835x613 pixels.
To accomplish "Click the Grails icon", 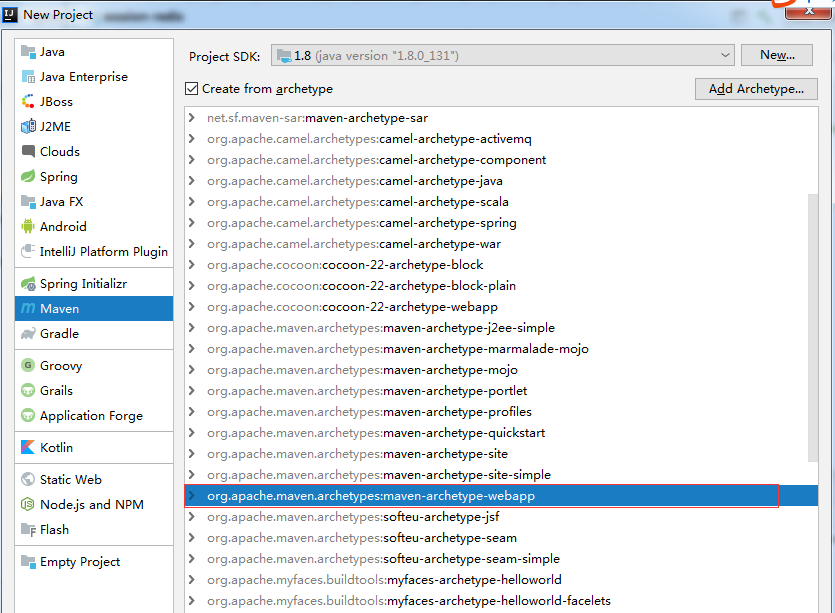I will (28, 390).
